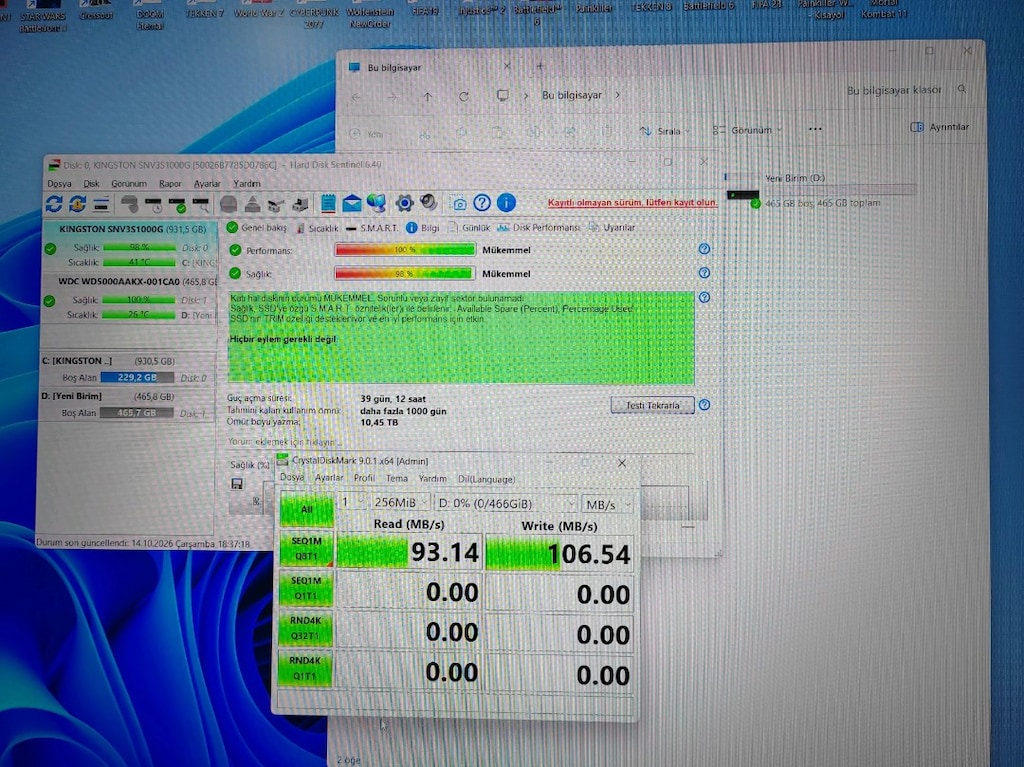Open the D: 0% (0/466GiB) drive dropdown
Screen dimensions: 1024x767
pyautogui.click(x=506, y=504)
